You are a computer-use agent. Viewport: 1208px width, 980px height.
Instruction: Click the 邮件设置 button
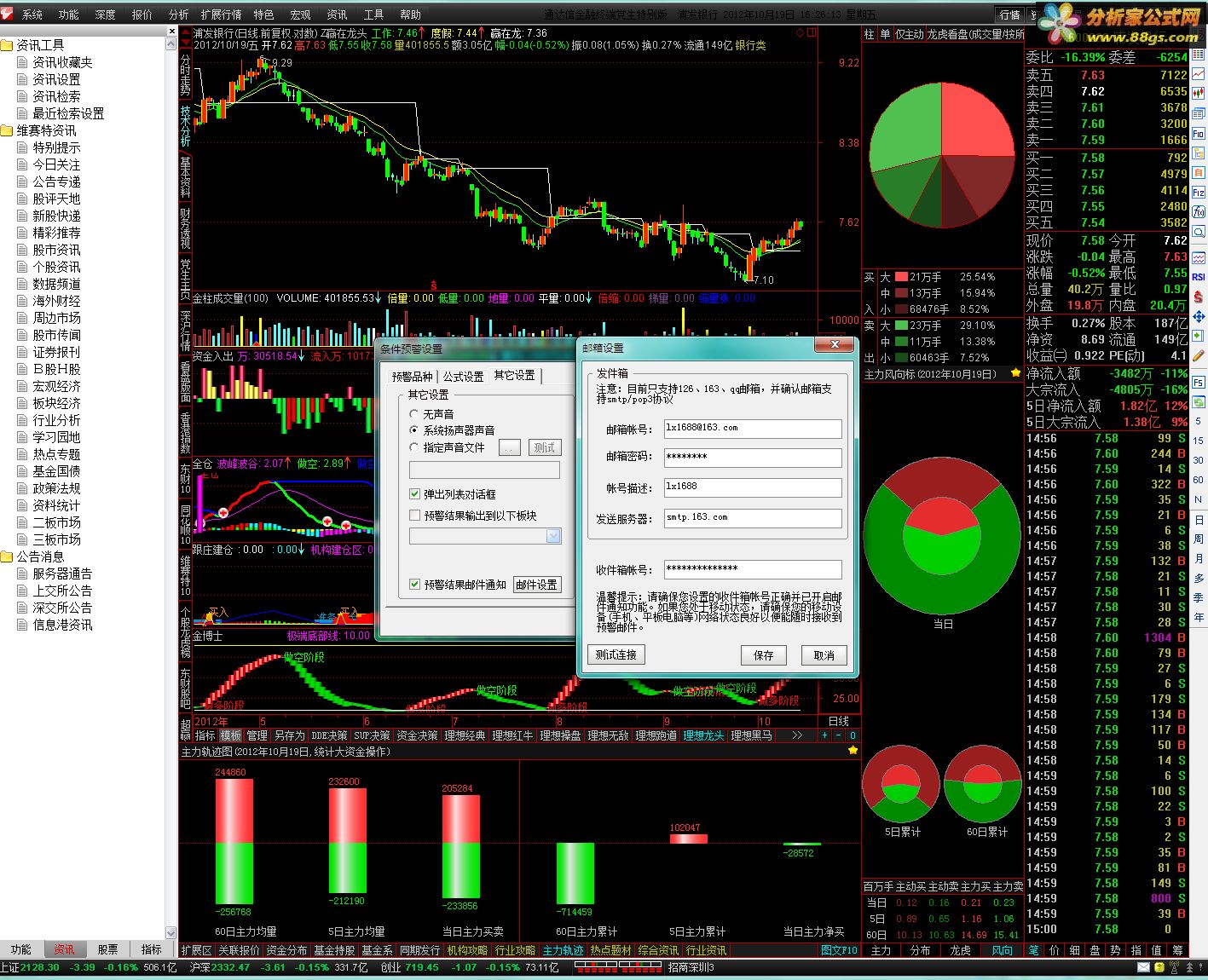point(537,585)
